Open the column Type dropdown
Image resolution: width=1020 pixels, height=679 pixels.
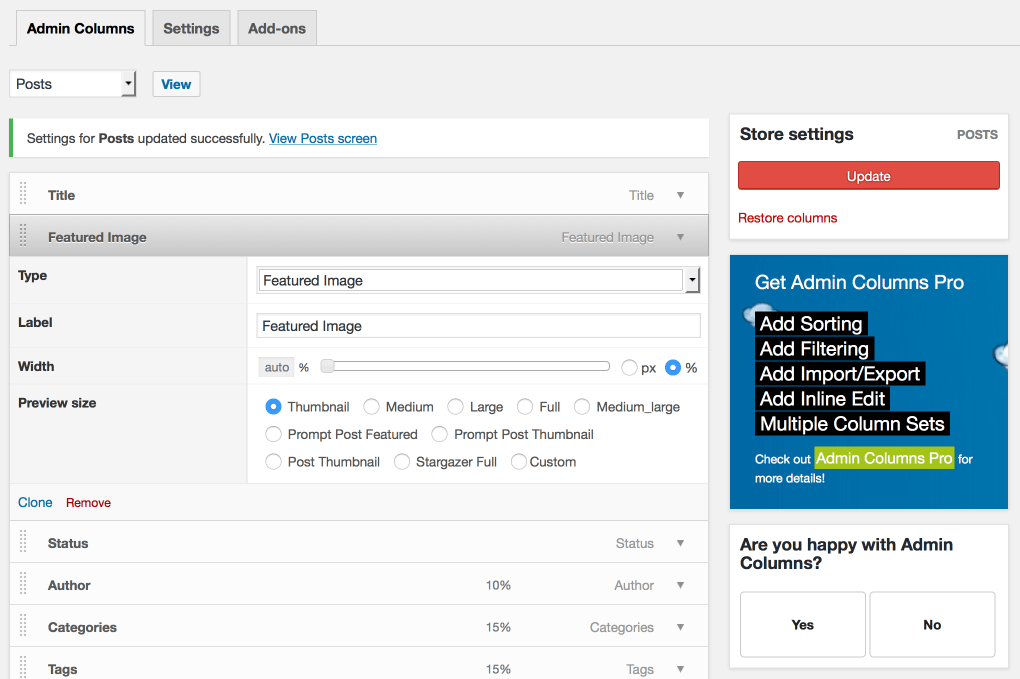click(478, 281)
